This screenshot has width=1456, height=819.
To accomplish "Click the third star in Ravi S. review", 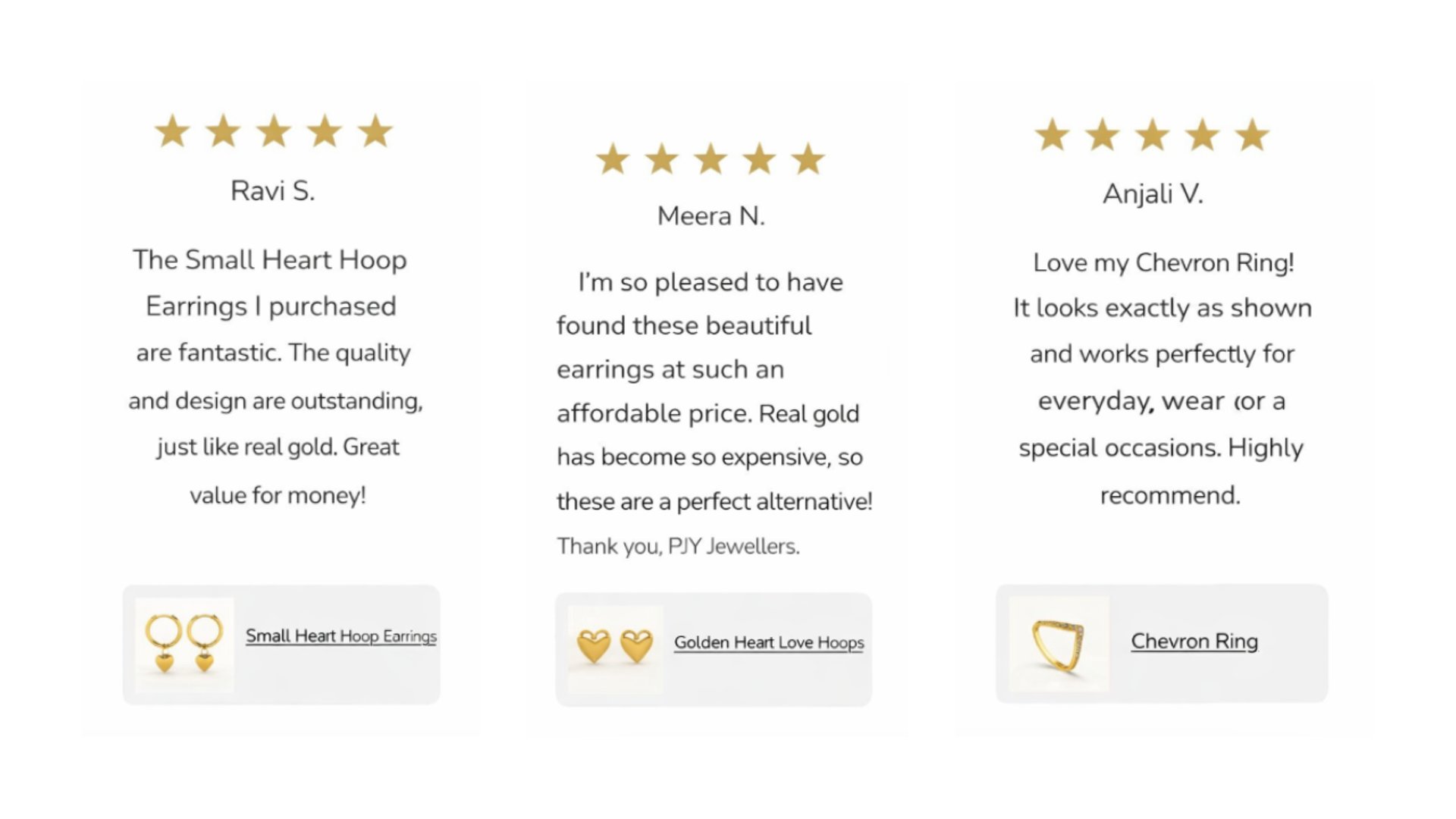I will click(274, 132).
